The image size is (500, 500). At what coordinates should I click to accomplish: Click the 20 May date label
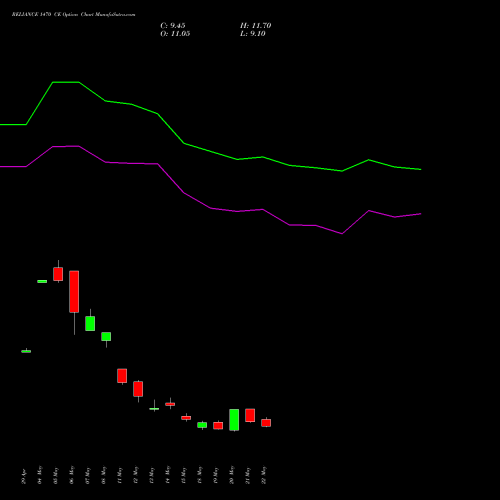(232, 475)
